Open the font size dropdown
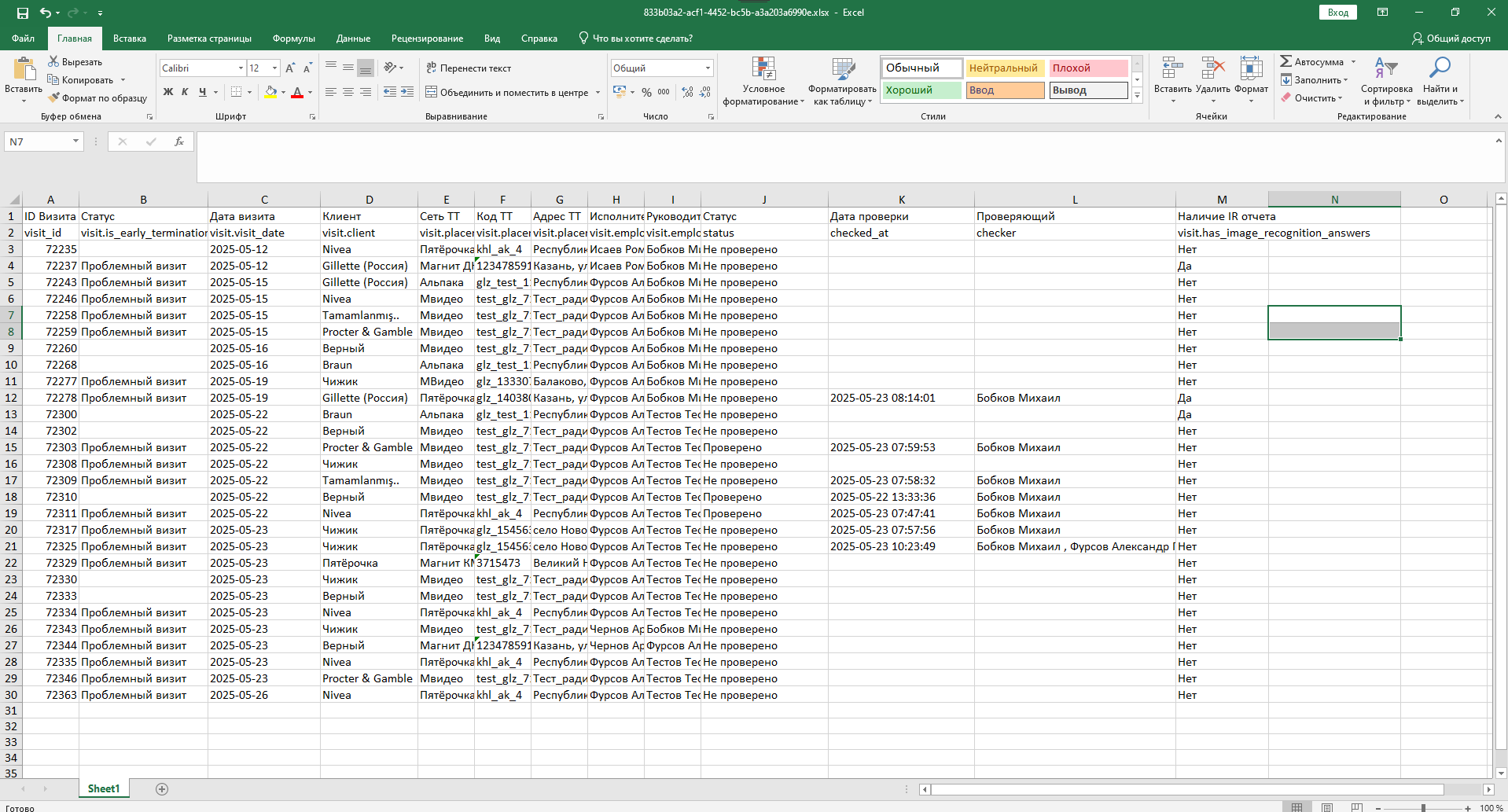Viewport: 1508px width, 812px height. (274, 68)
